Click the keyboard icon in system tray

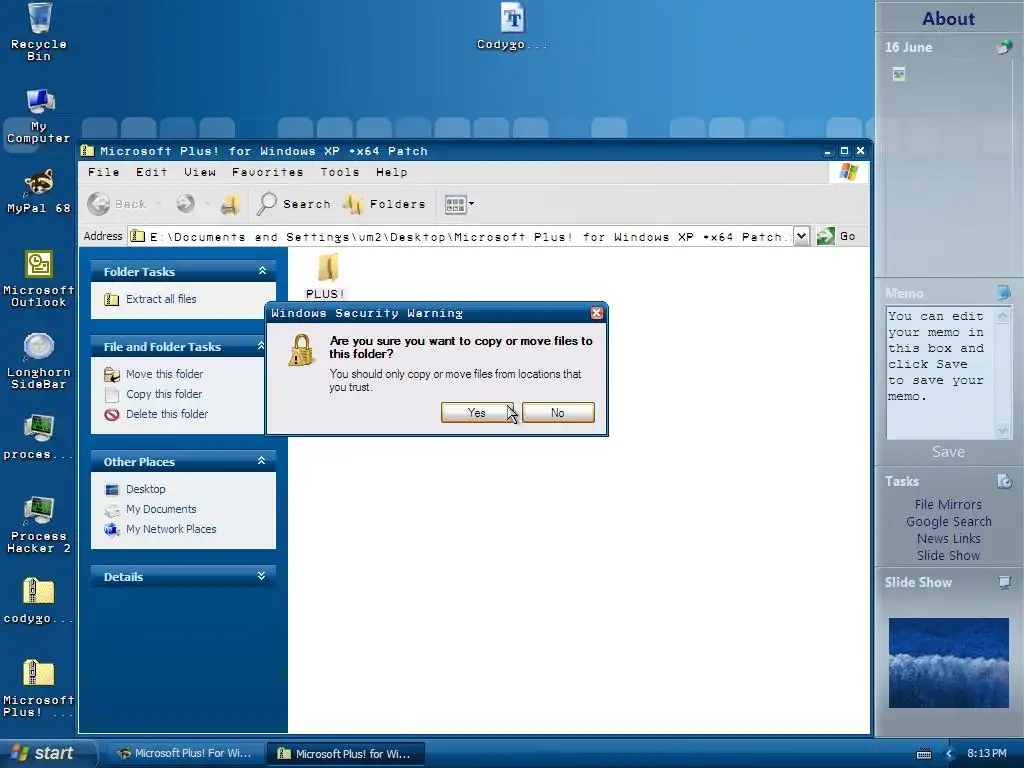pyautogui.click(x=923, y=754)
